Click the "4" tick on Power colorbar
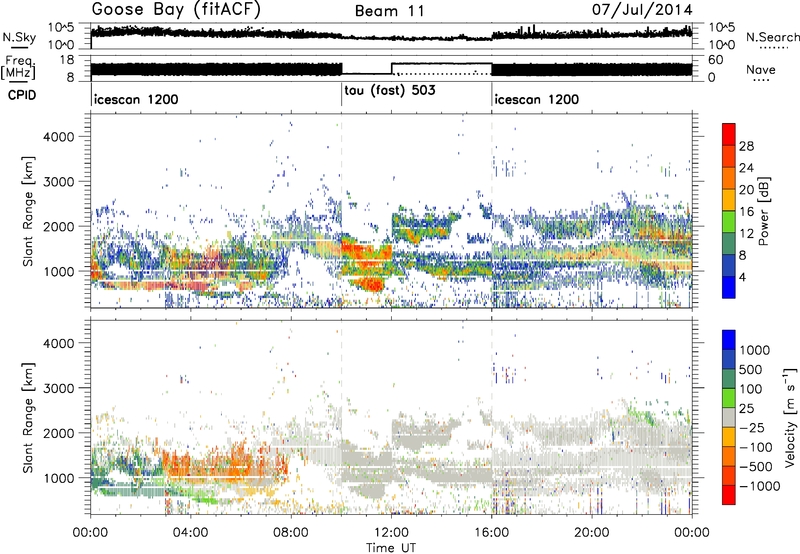800x554 pixels. click(742, 278)
